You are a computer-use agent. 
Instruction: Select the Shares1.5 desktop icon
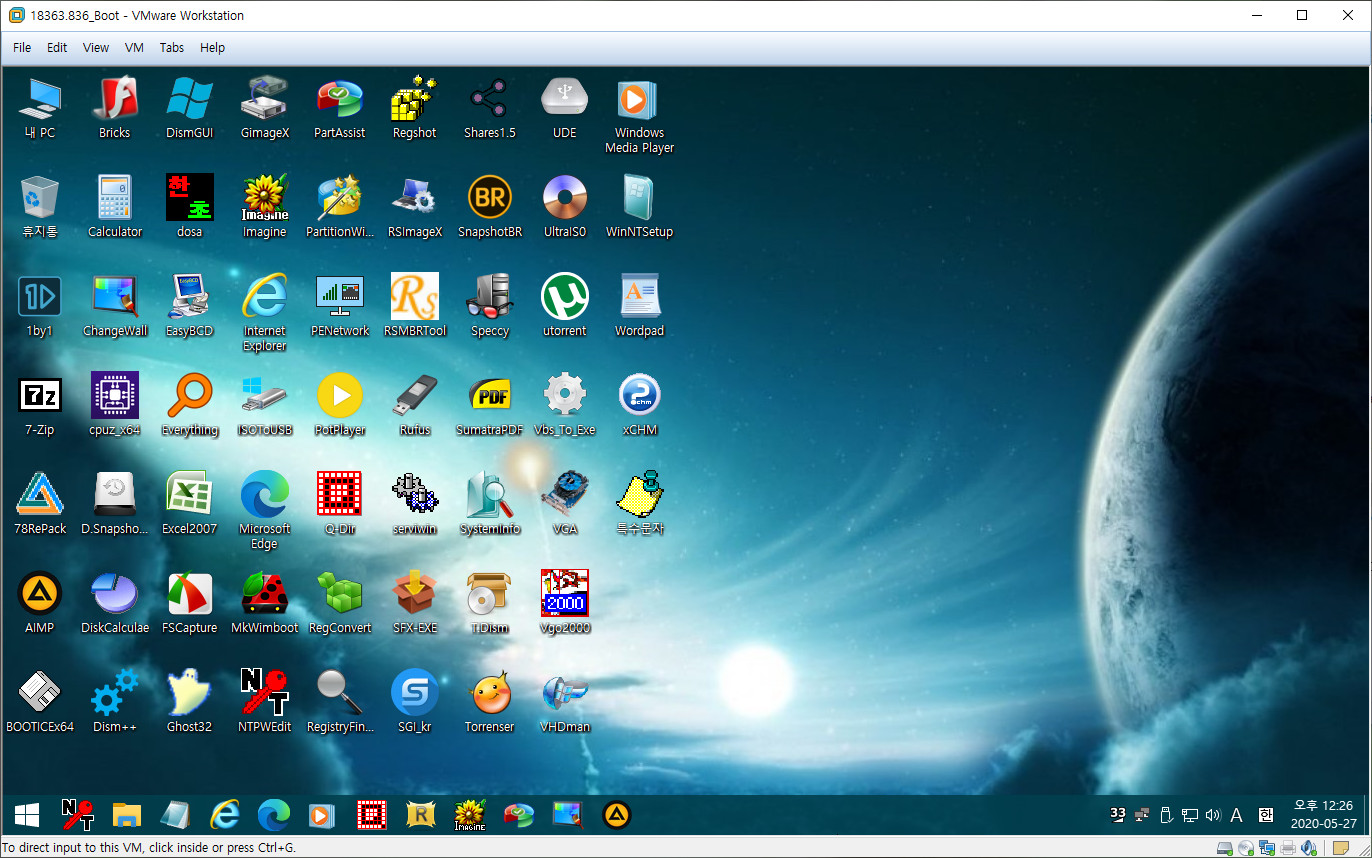(490, 108)
